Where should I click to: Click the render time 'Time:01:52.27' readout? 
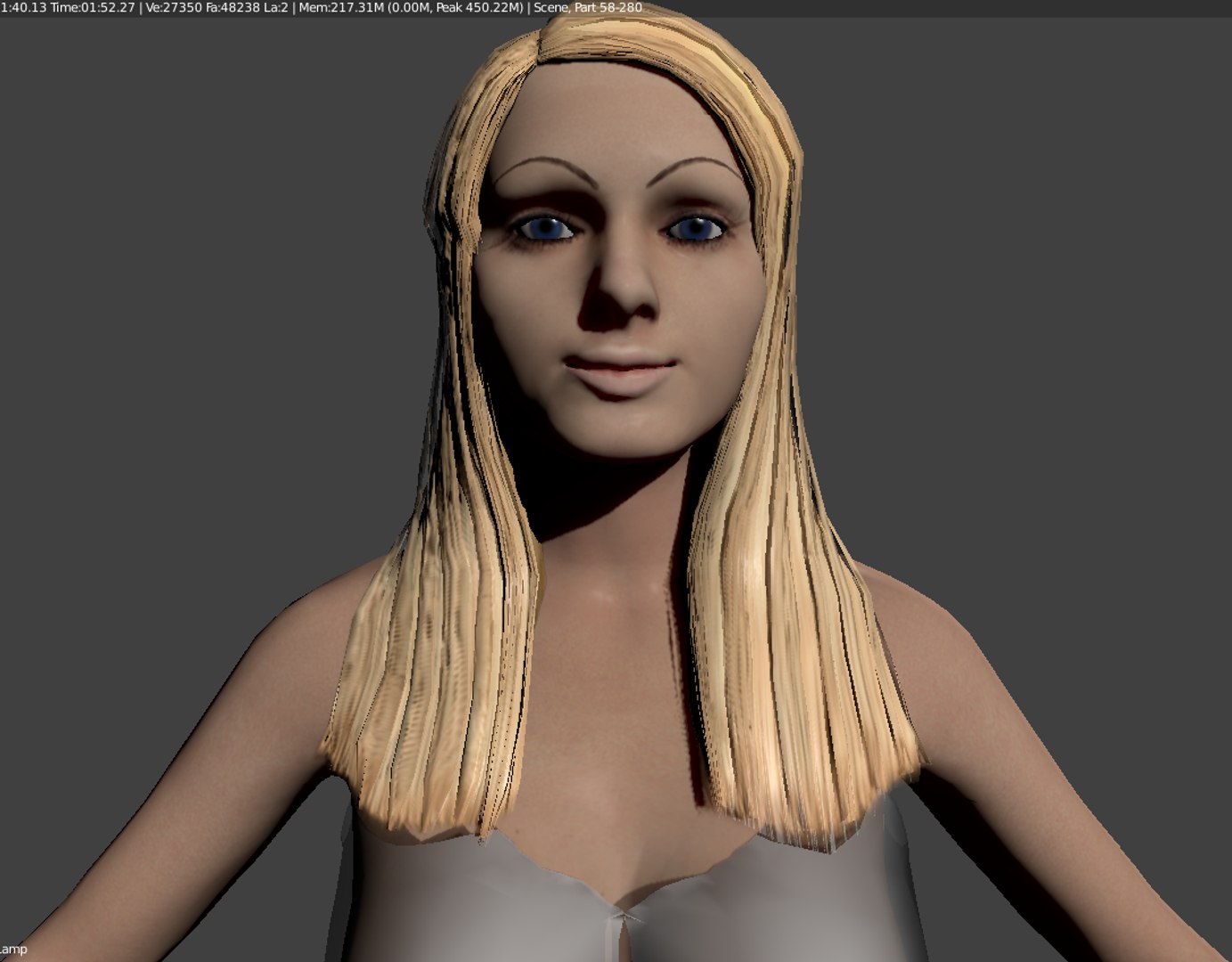pos(93,8)
